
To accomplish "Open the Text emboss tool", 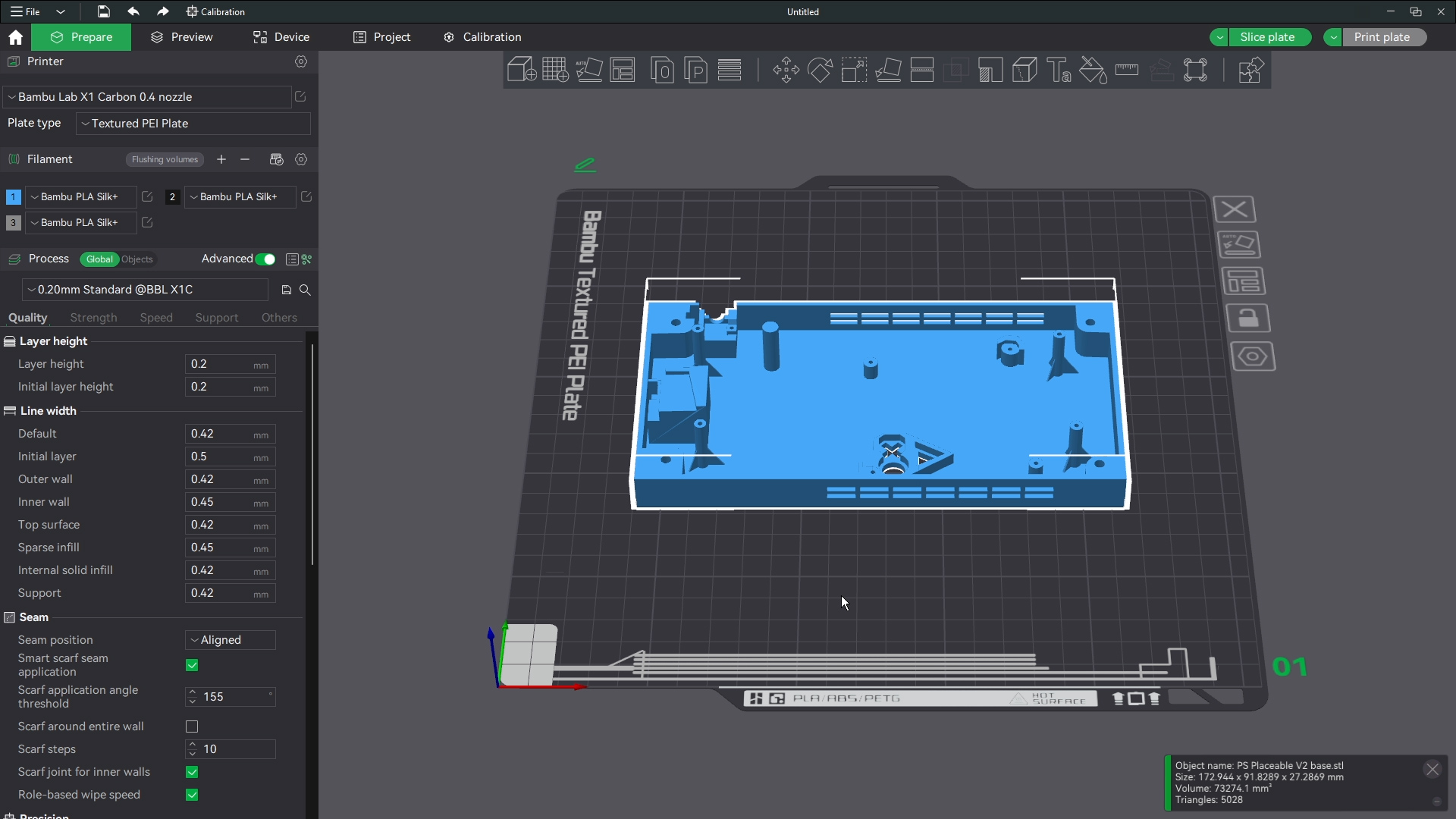I will point(1059,70).
